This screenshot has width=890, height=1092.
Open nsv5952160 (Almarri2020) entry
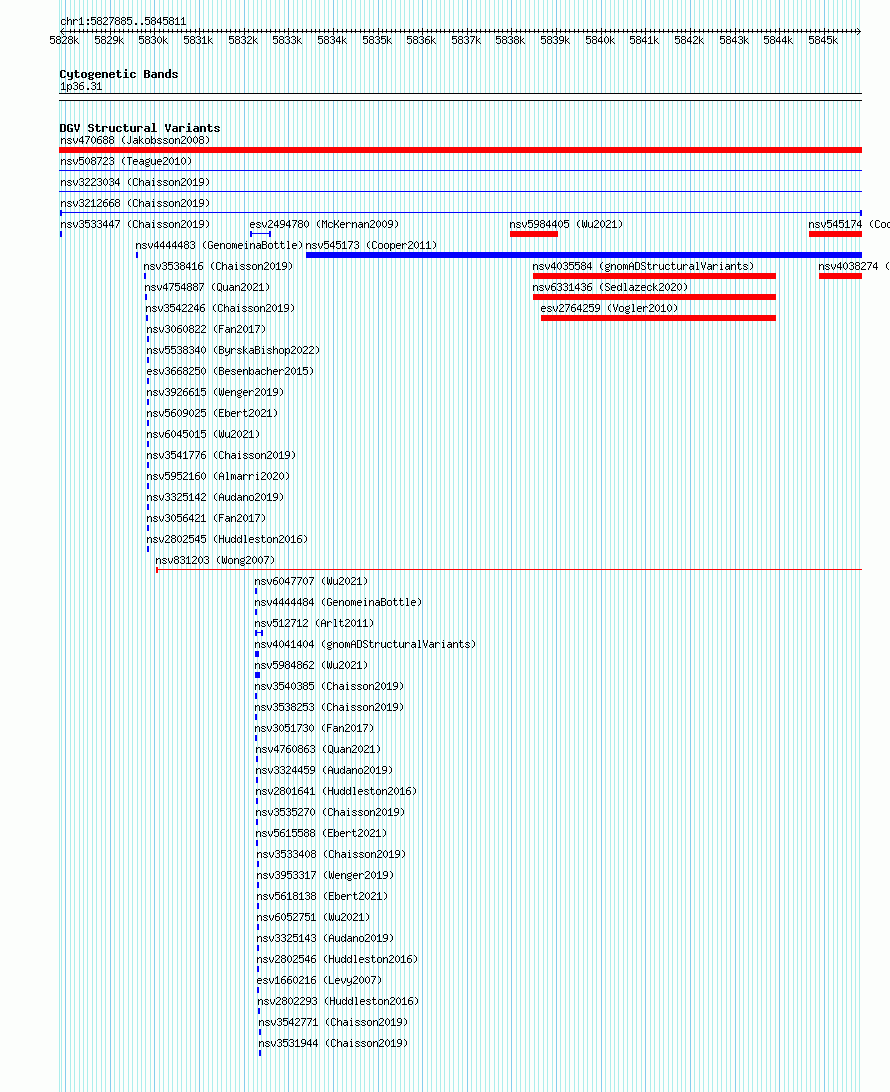point(218,476)
